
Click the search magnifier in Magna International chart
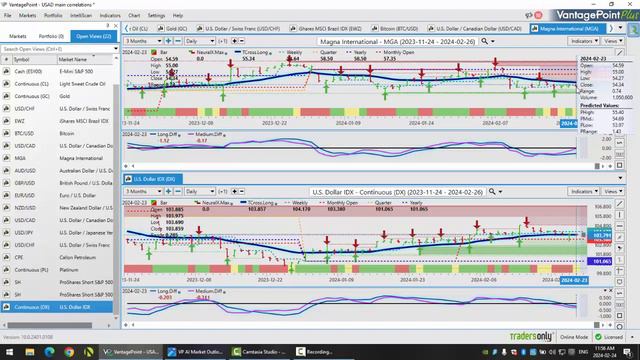[x=484, y=41]
